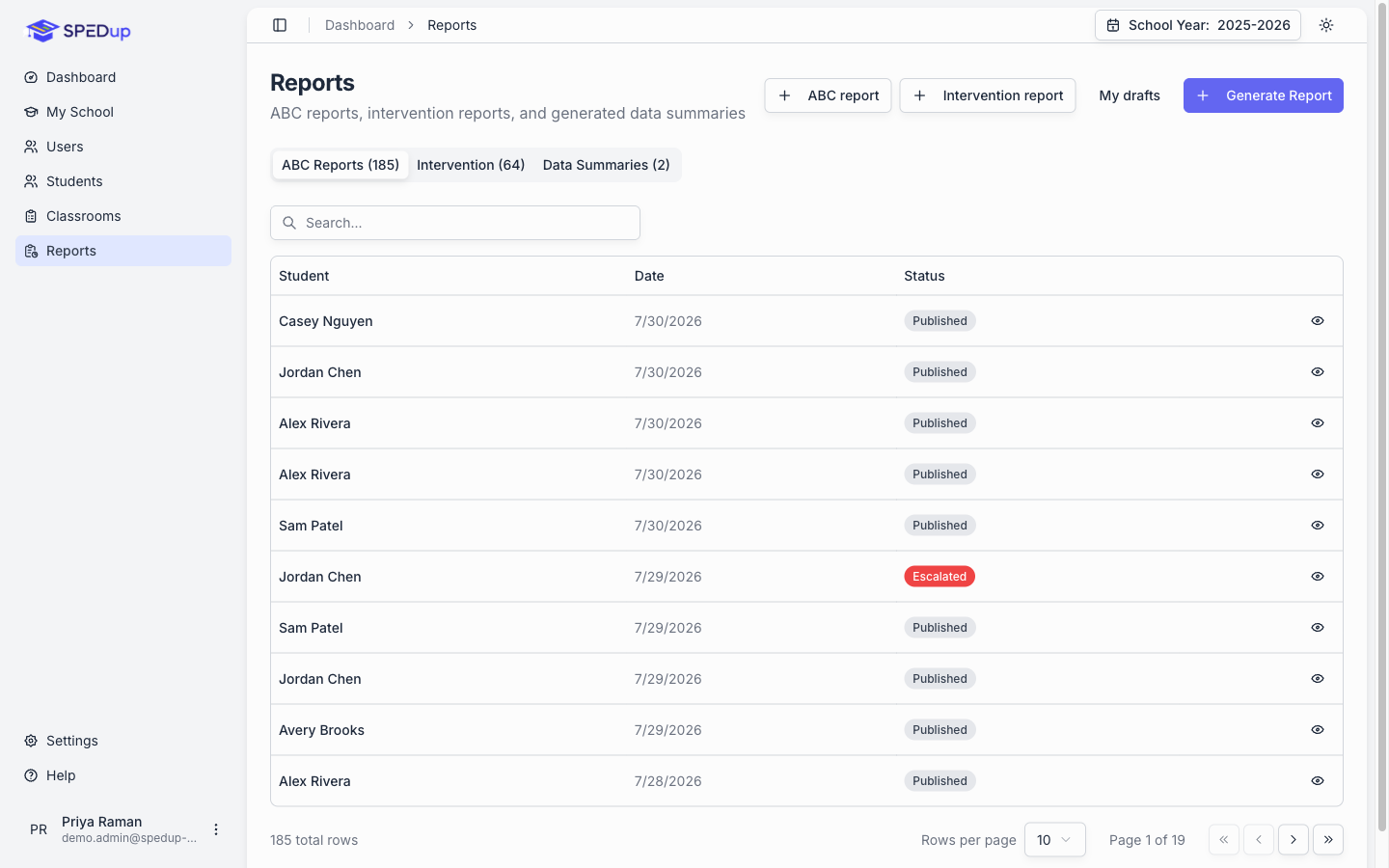Click the Status column header
1389x868 pixels.
[924, 276]
